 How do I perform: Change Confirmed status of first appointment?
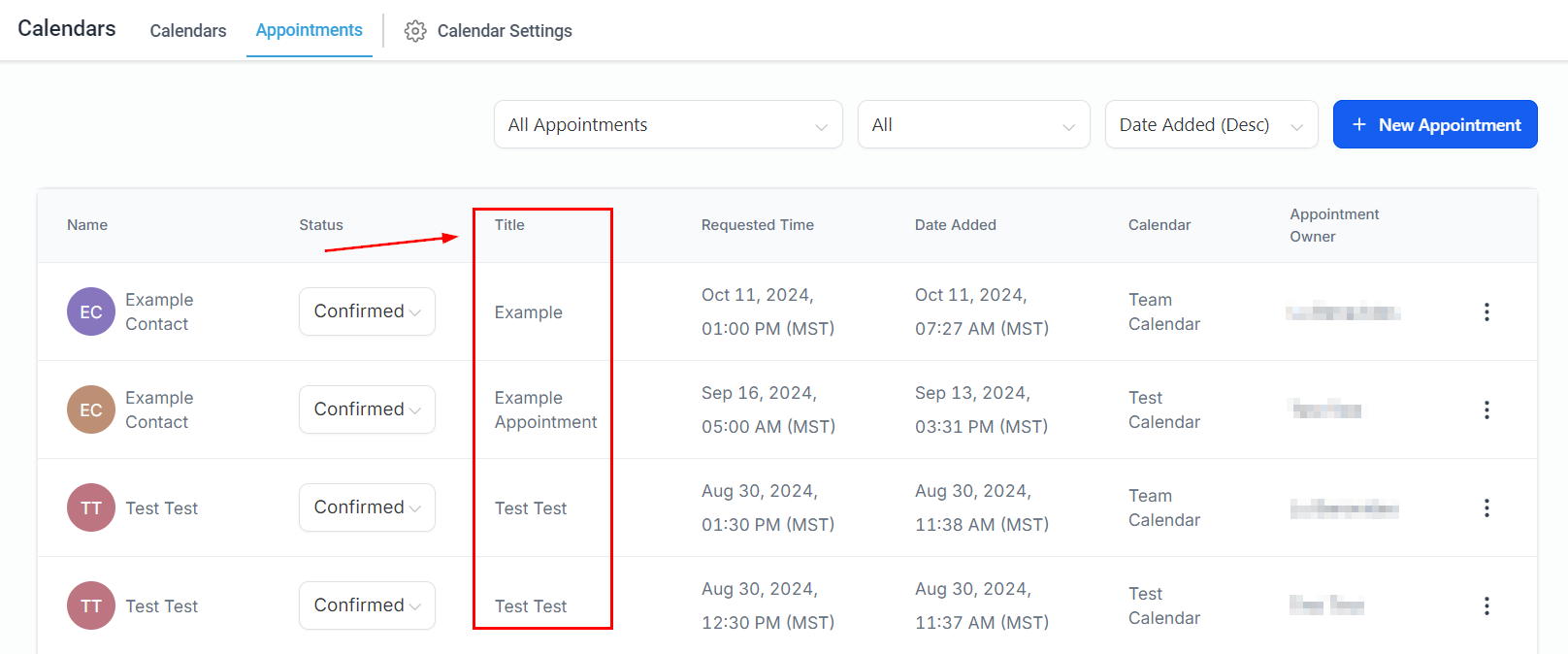pyautogui.click(x=367, y=311)
